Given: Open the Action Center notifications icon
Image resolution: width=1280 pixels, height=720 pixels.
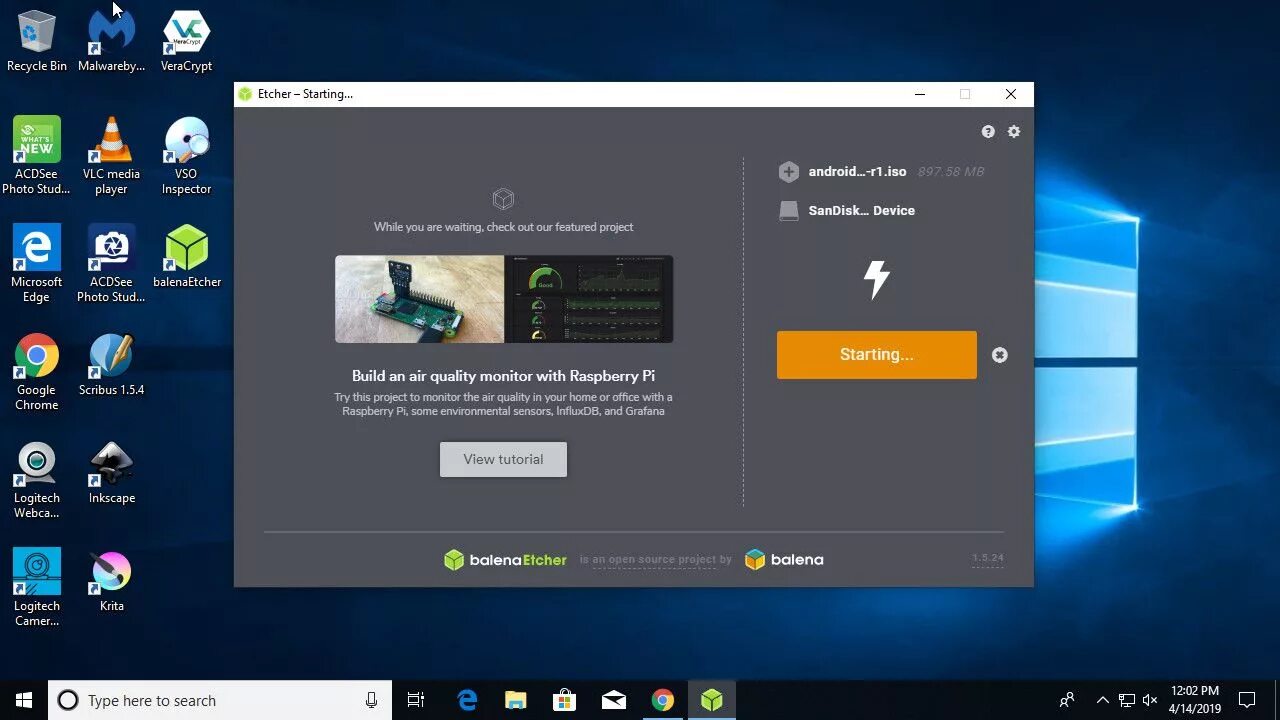Looking at the screenshot, I should click(1247, 700).
